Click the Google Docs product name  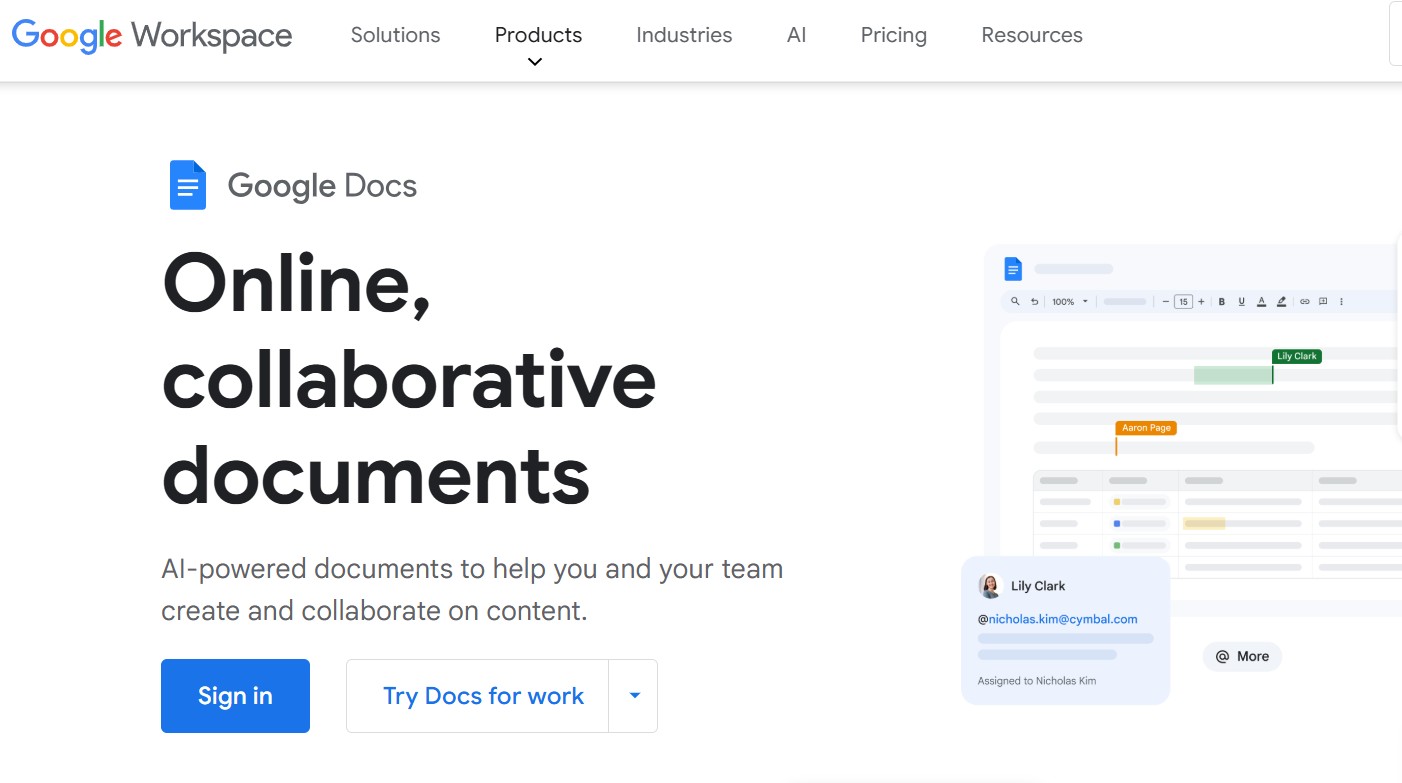point(322,186)
